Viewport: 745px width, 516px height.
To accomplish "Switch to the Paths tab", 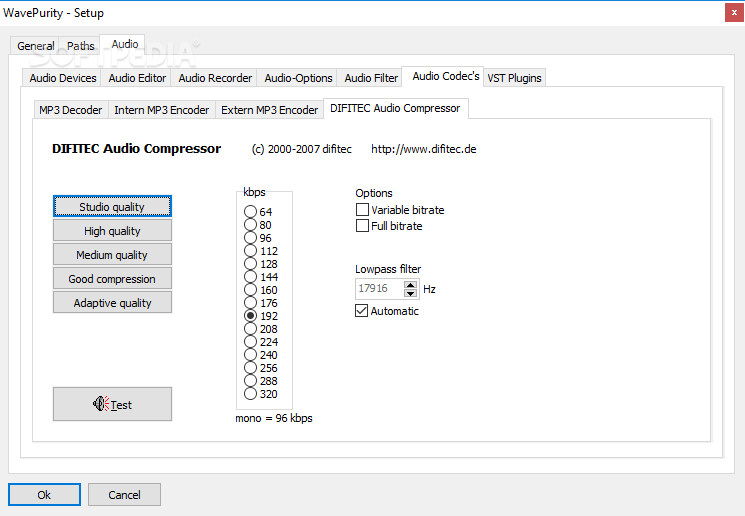I will (x=80, y=46).
